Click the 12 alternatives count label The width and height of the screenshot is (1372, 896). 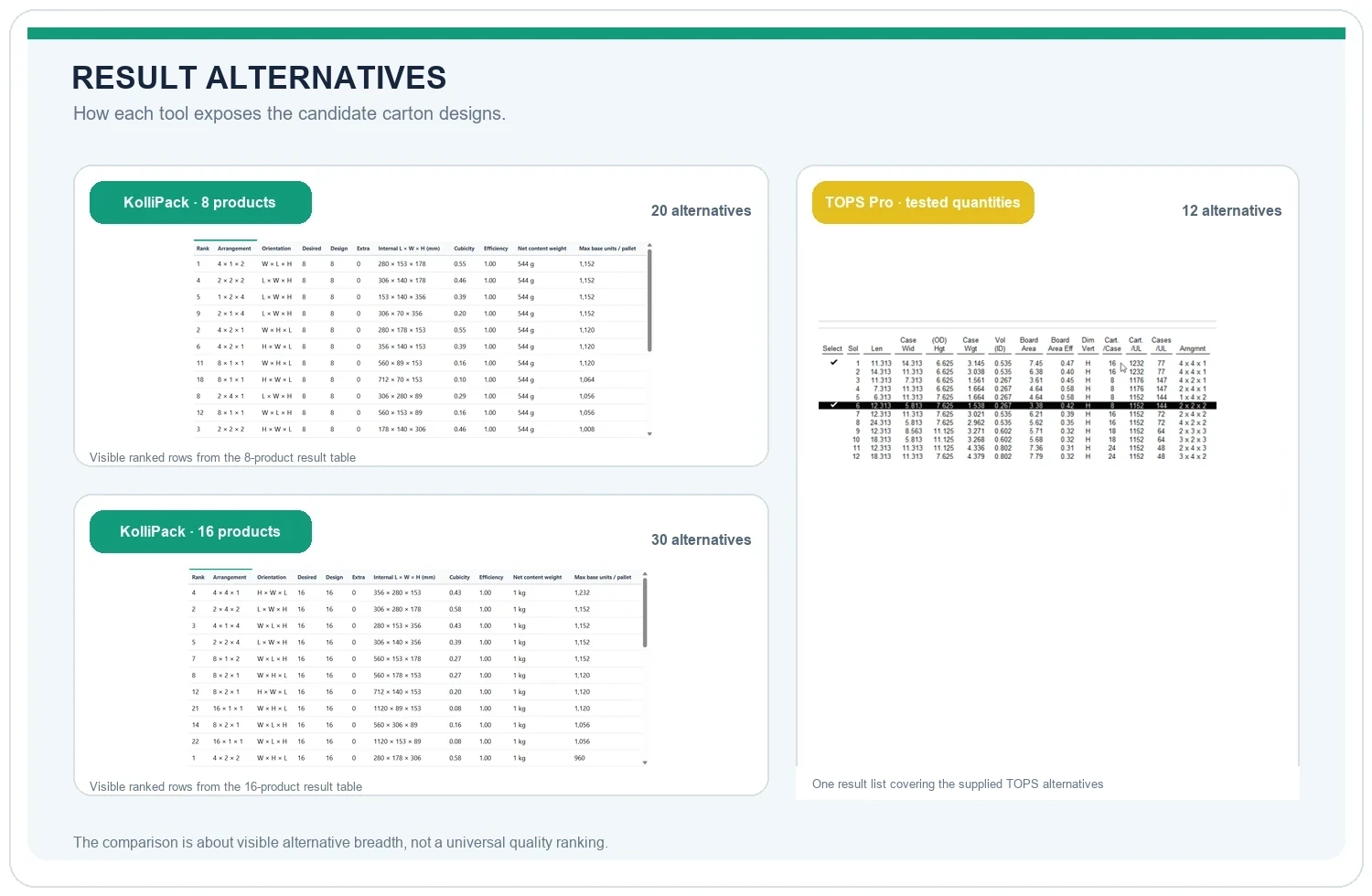pos(1231,211)
